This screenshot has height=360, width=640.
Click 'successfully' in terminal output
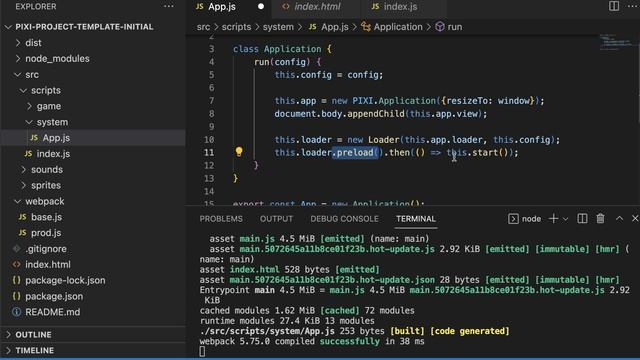point(349,341)
